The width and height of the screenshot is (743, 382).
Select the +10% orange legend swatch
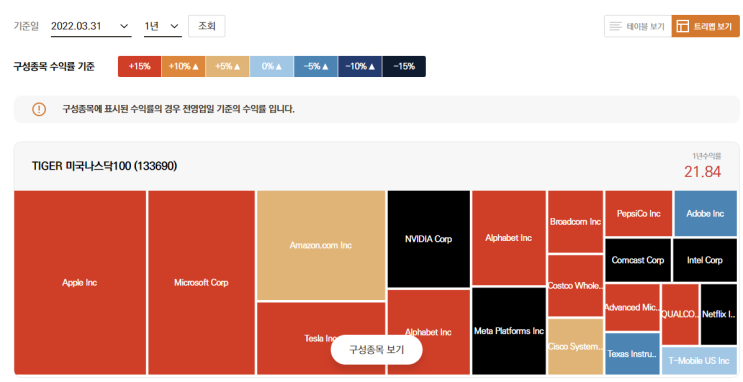point(183,66)
